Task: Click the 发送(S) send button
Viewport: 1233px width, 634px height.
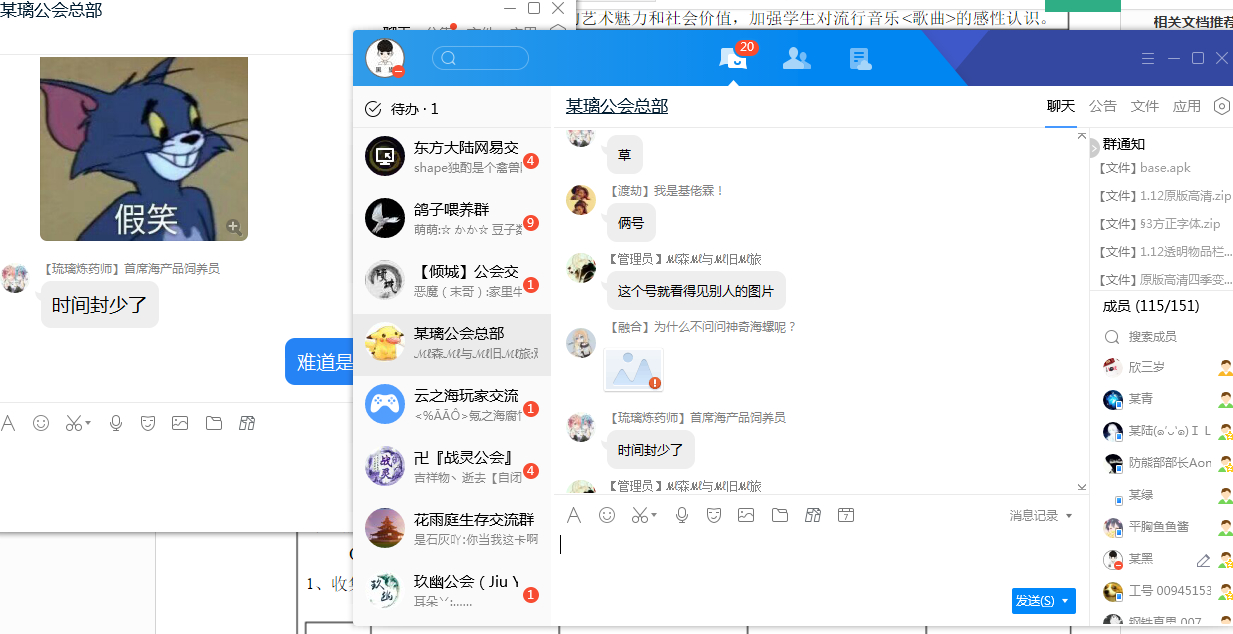Action: click(1035, 601)
